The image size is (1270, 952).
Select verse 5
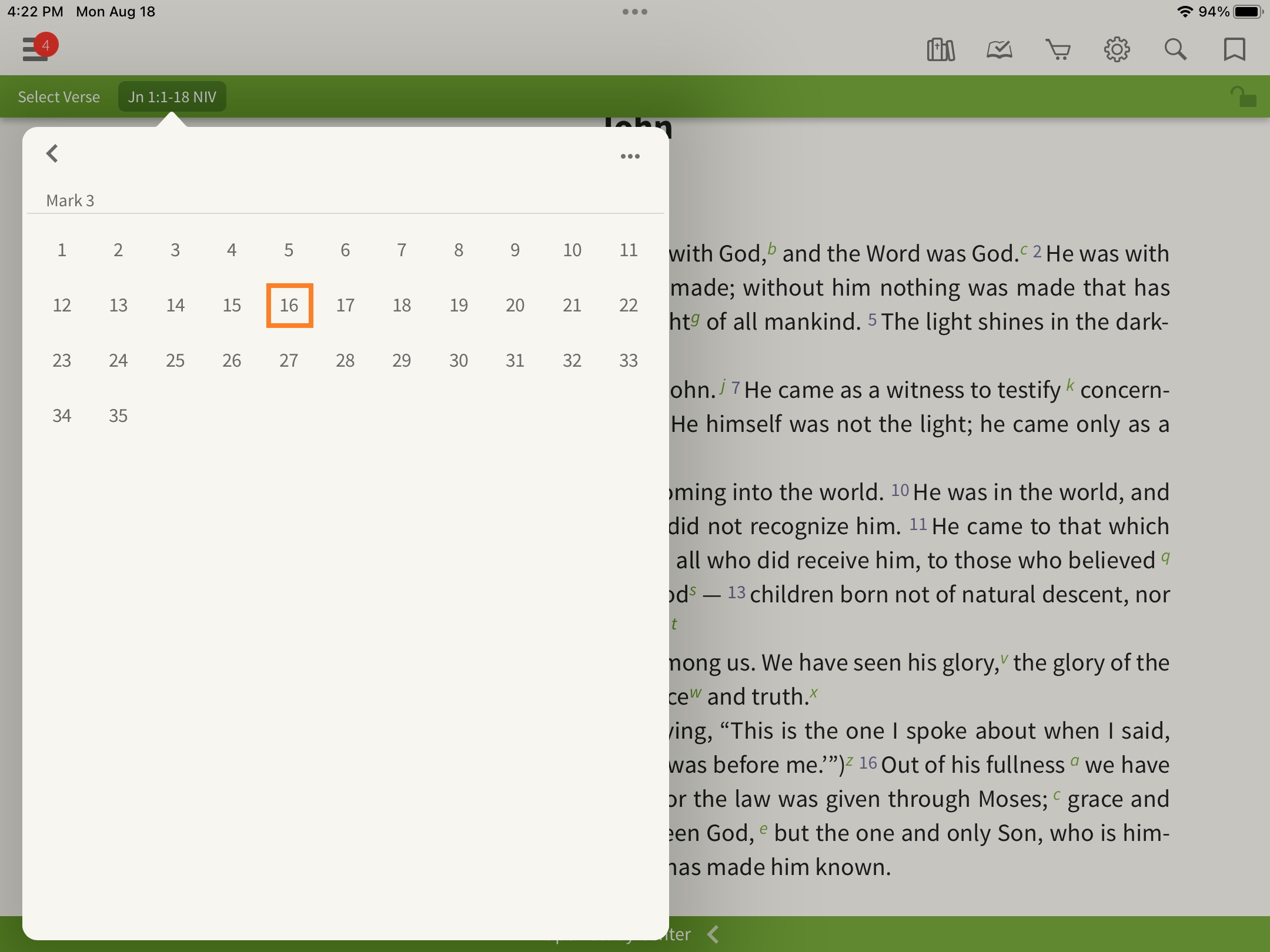[289, 250]
